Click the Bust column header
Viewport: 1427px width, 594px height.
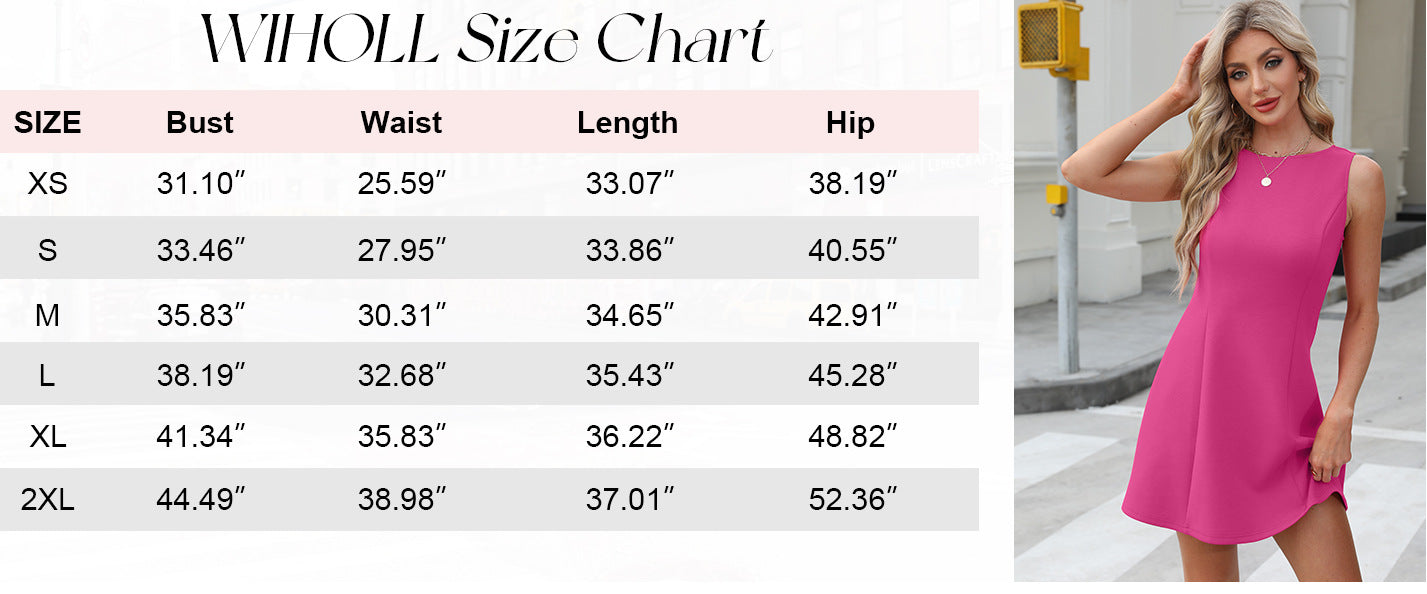coord(200,123)
